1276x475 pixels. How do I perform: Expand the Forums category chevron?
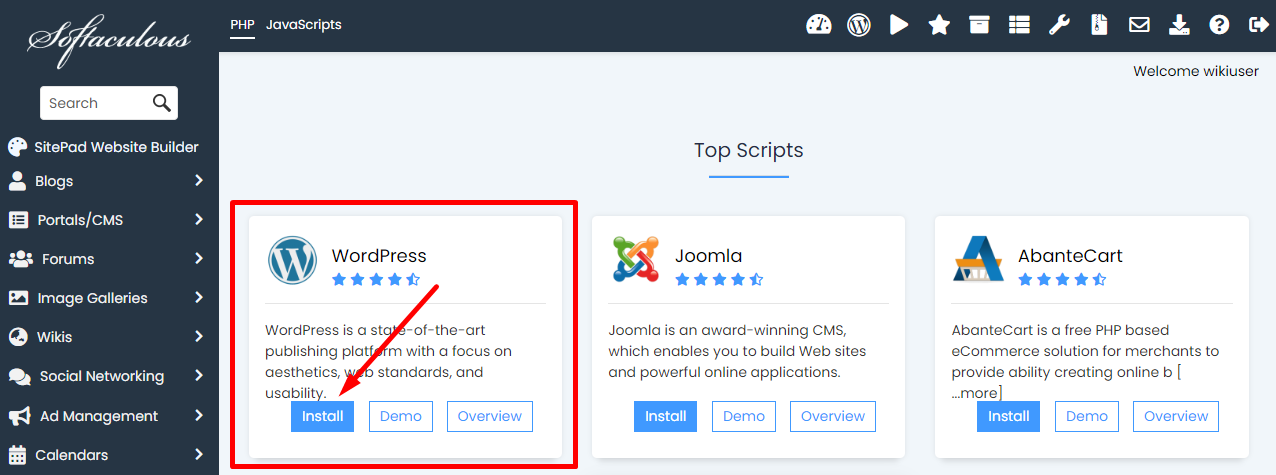(199, 259)
